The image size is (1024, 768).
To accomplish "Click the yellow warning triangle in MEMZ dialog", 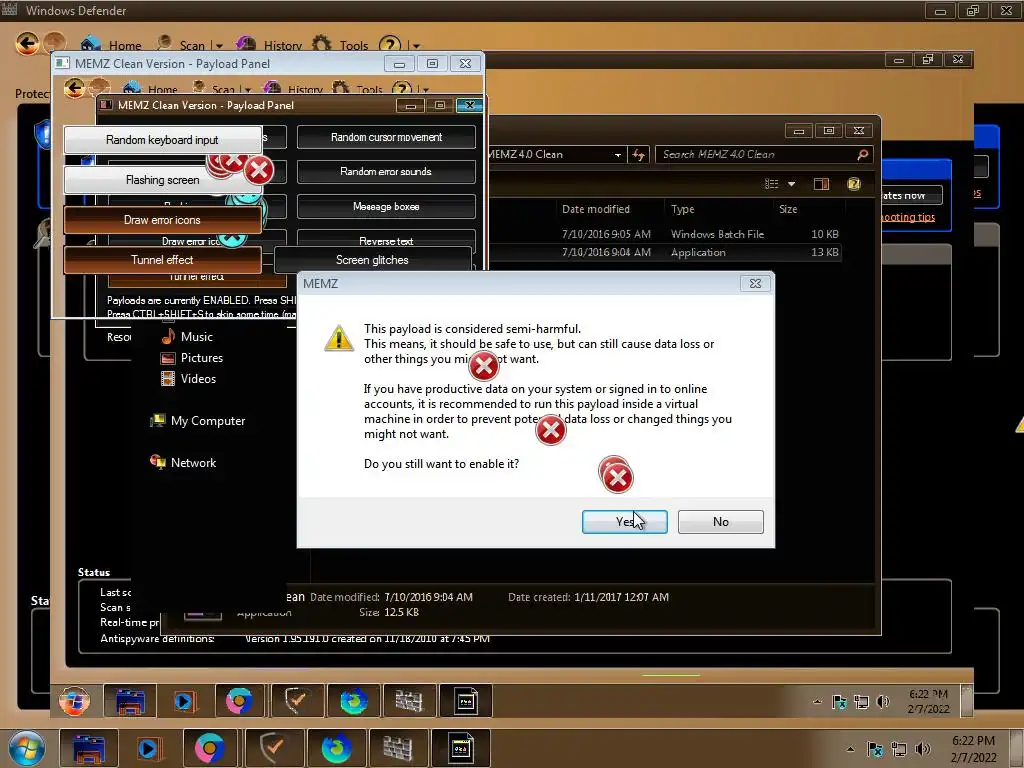I will [x=339, y=338].
